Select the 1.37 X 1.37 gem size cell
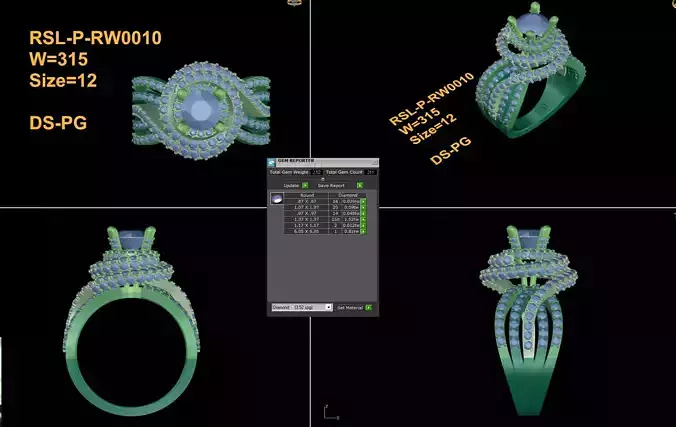676x427 pixels. point(307,220)
